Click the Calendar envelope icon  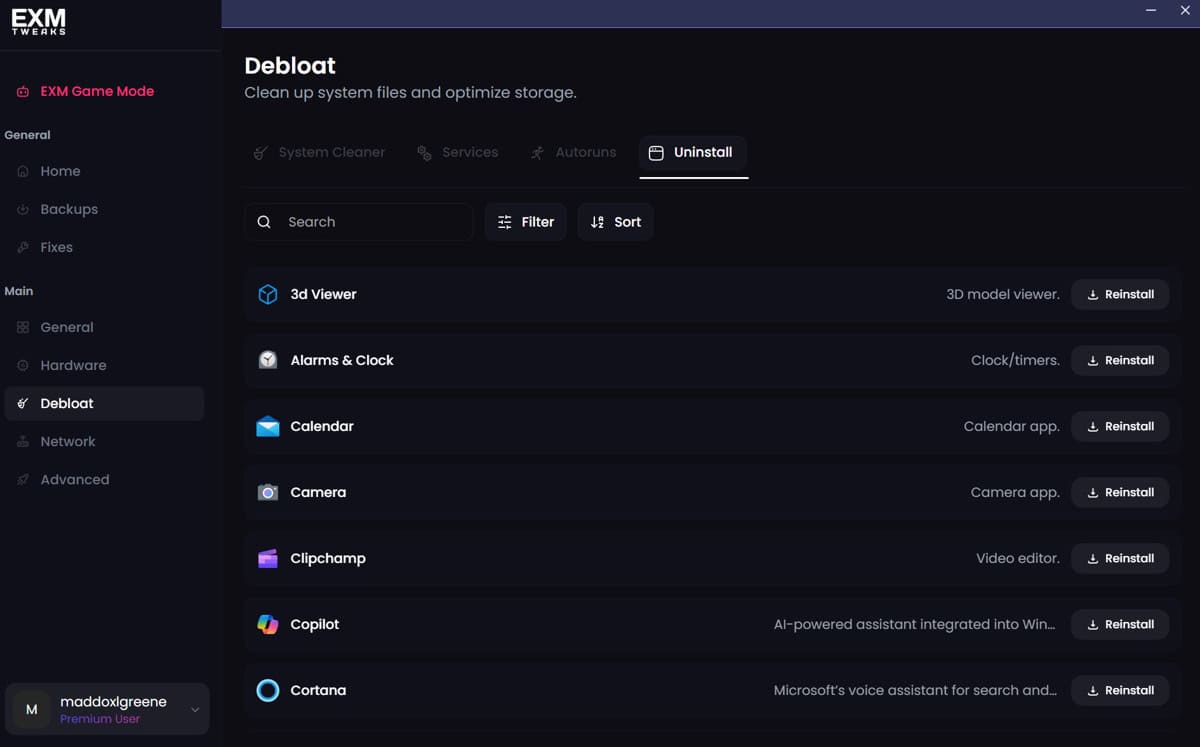[267, 427]
